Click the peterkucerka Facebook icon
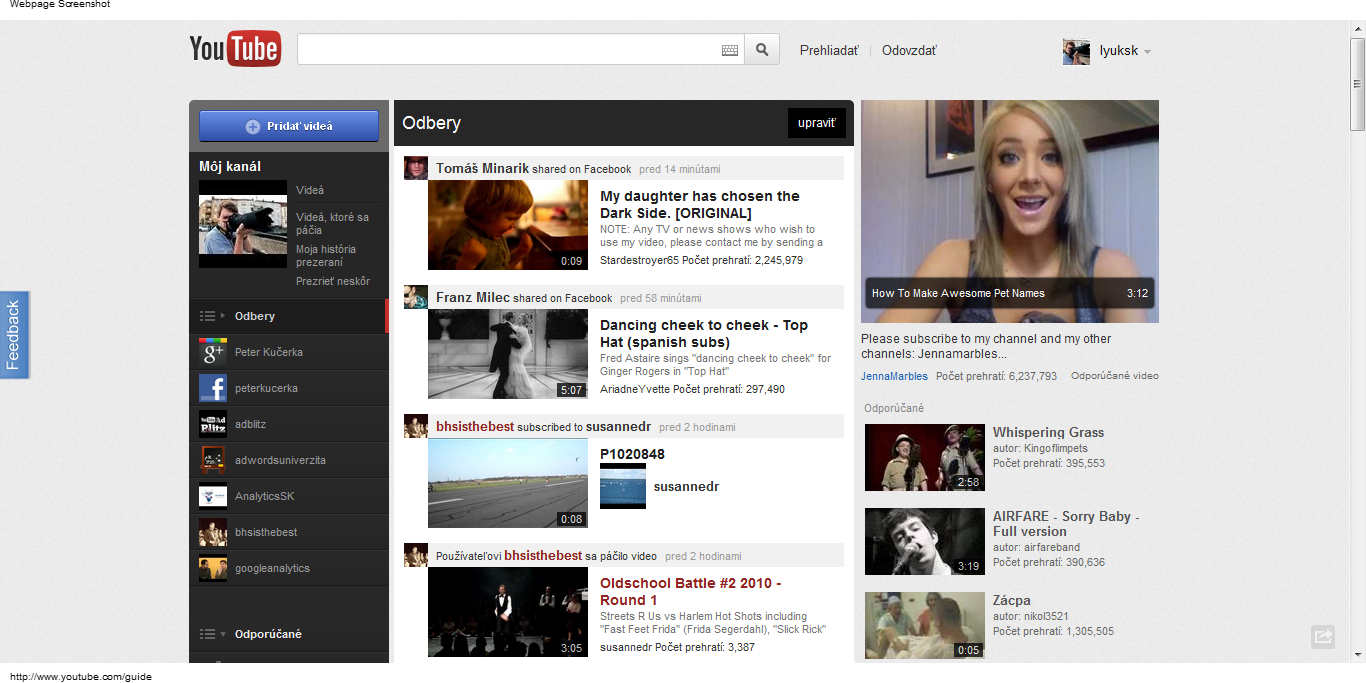The height and width of the screenshot is (683, 1366). [213, 388]
